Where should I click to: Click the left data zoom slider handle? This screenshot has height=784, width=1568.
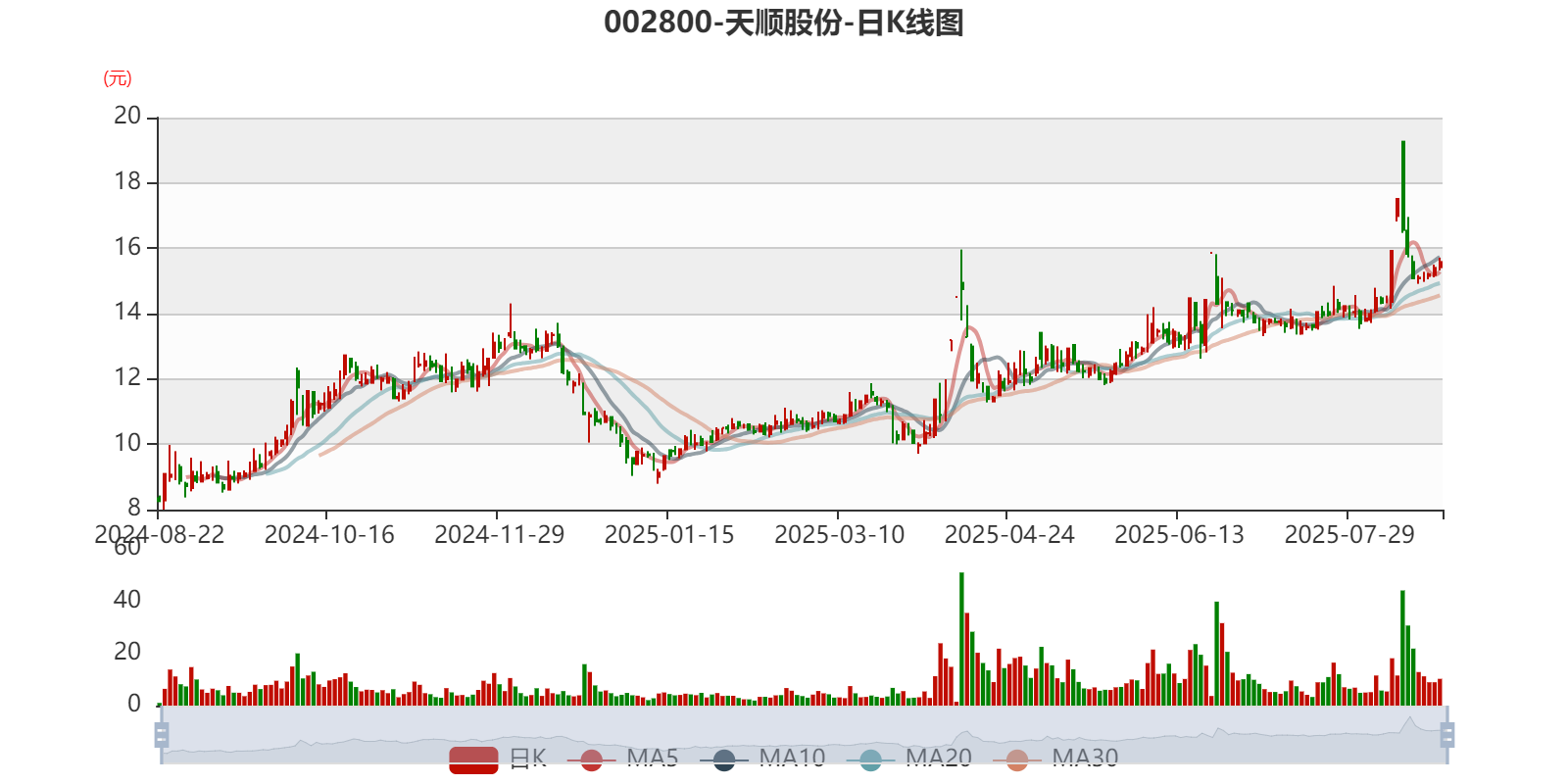pos(161,735)
